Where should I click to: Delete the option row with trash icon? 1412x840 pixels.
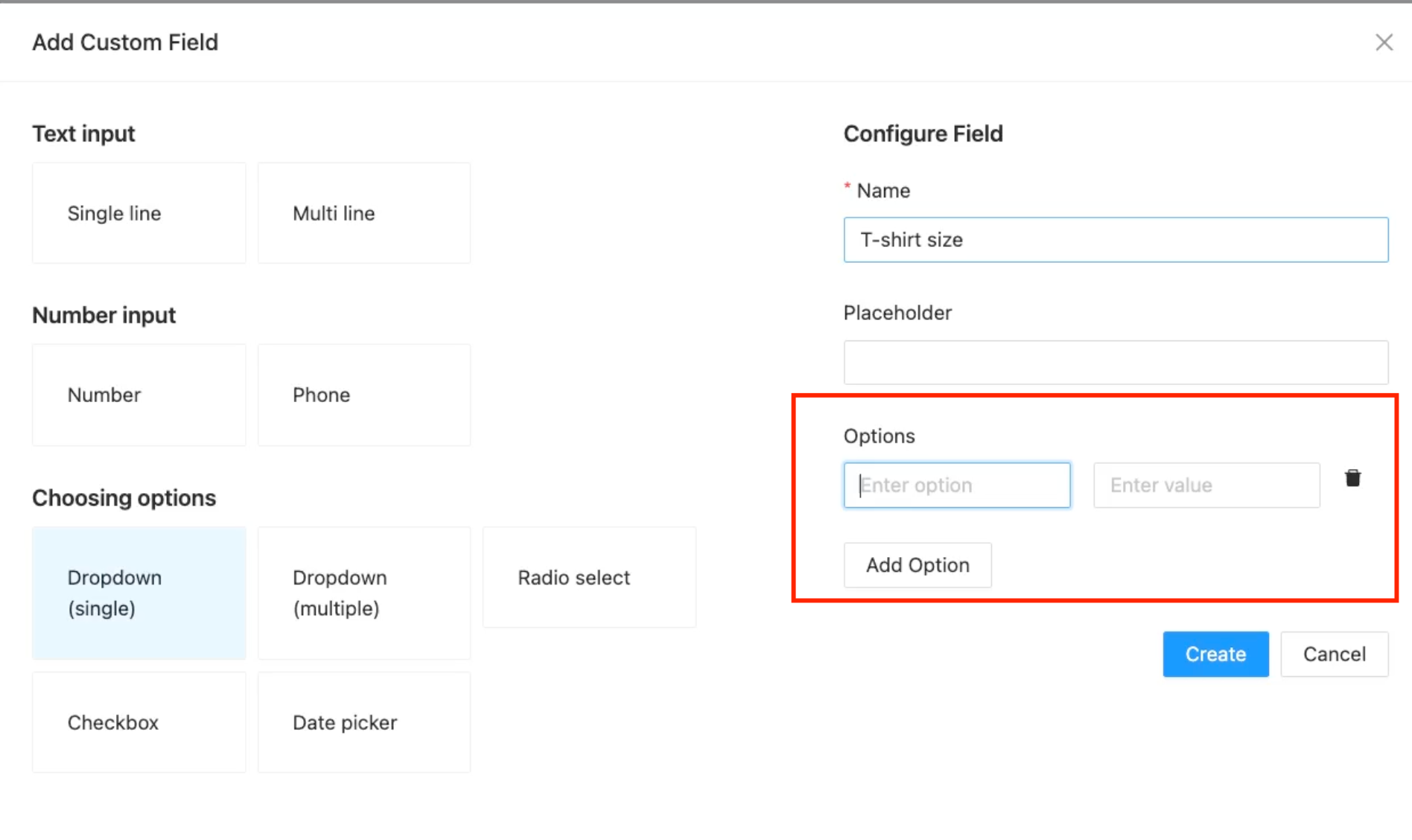coord(1352,478)
